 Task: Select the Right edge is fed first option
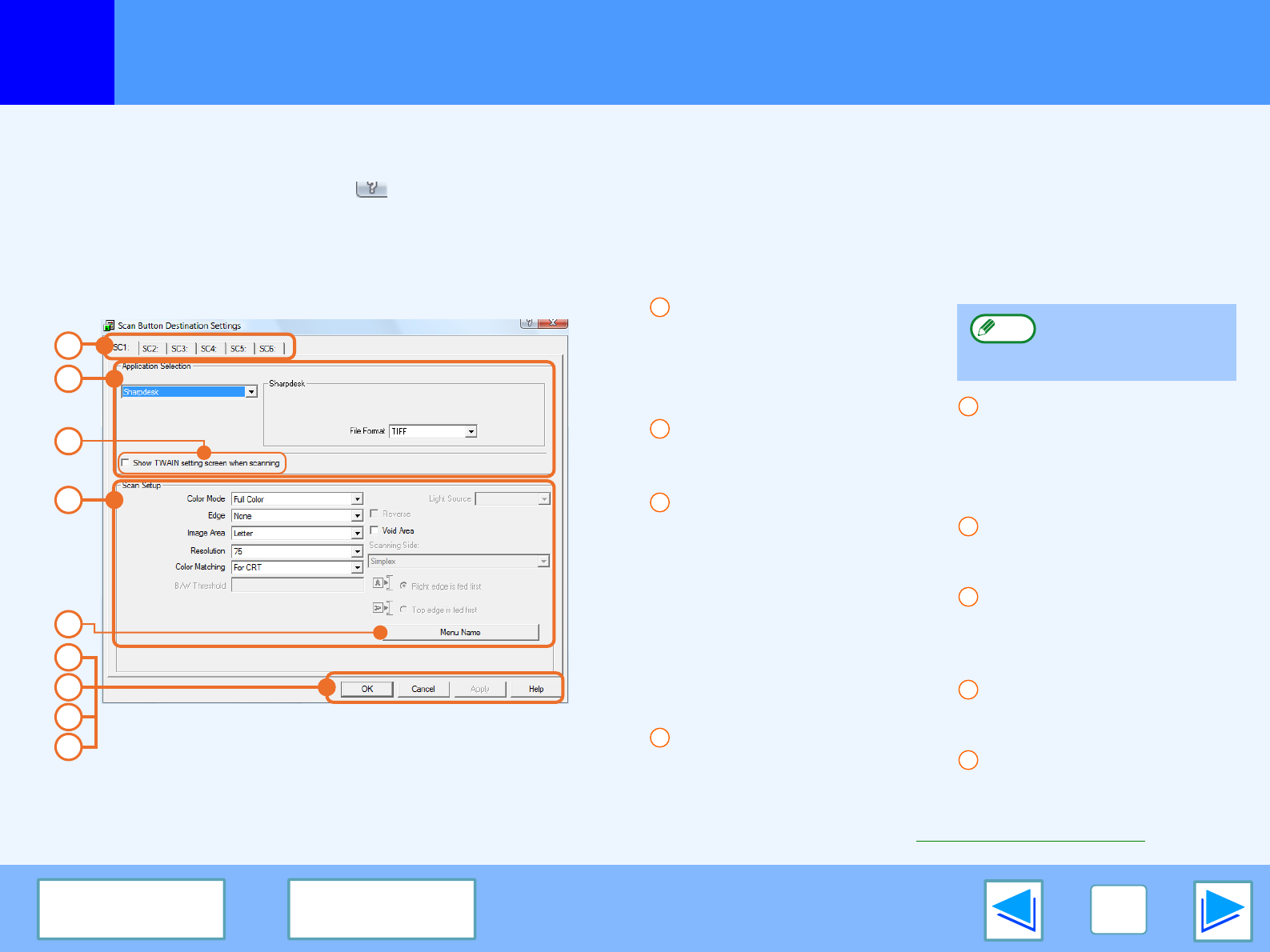pos(403,586)
